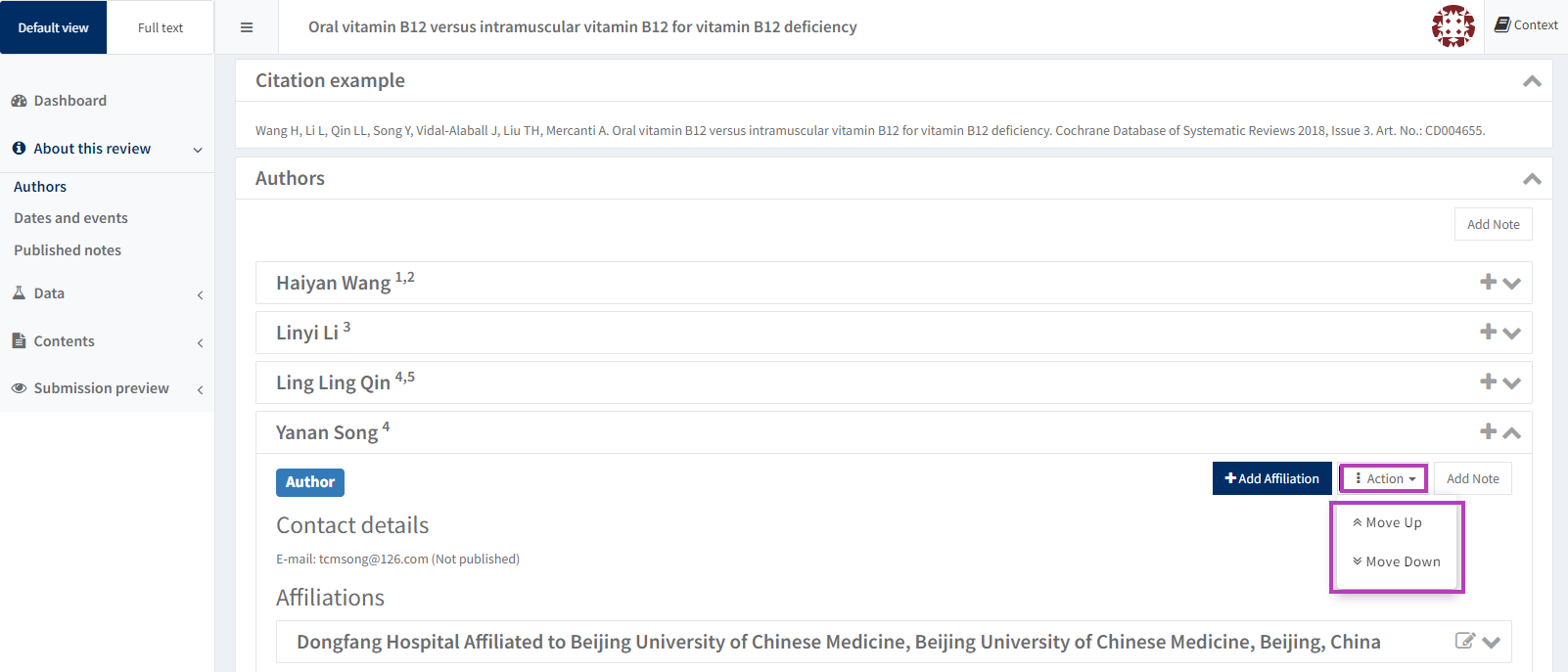Switch to the Full text tab
Image resolution: width=1568 pixels, height=672 pixels.
(161, 27)
